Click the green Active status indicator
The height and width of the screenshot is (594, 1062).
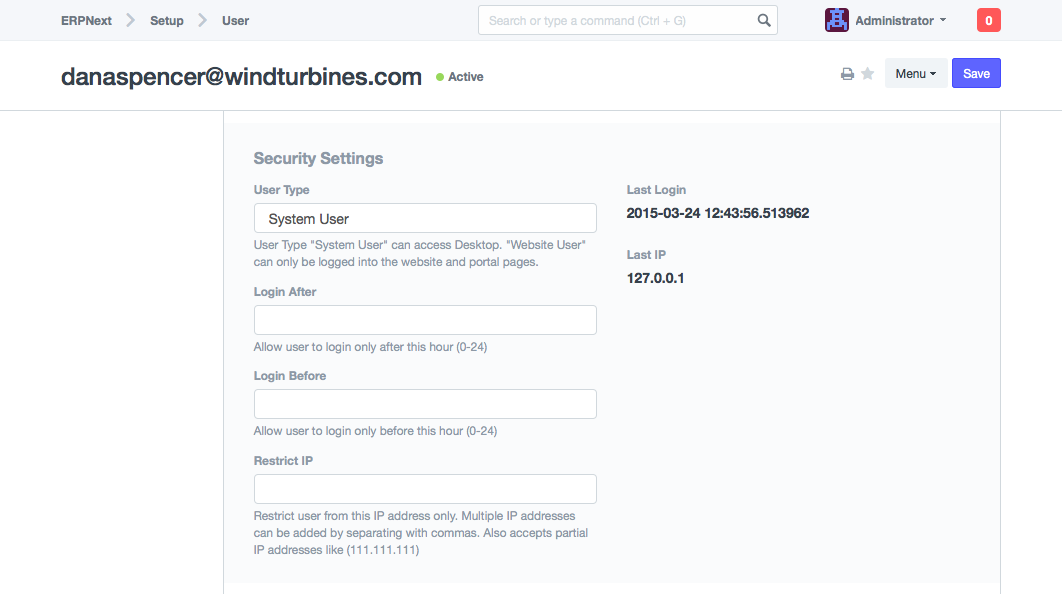tap(460, 77)
